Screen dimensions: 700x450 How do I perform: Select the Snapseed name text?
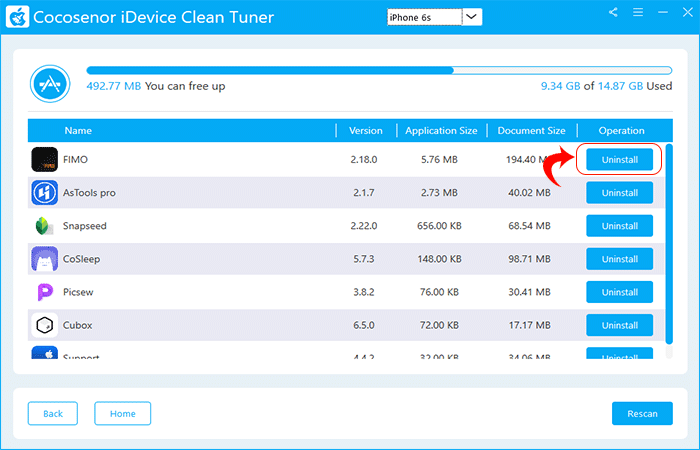pos(84,225)
